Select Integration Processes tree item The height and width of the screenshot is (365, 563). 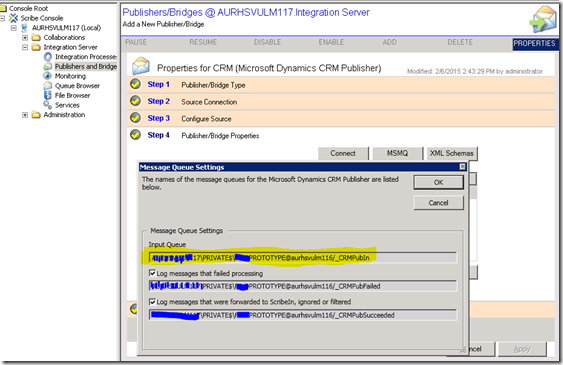point(85,57)
